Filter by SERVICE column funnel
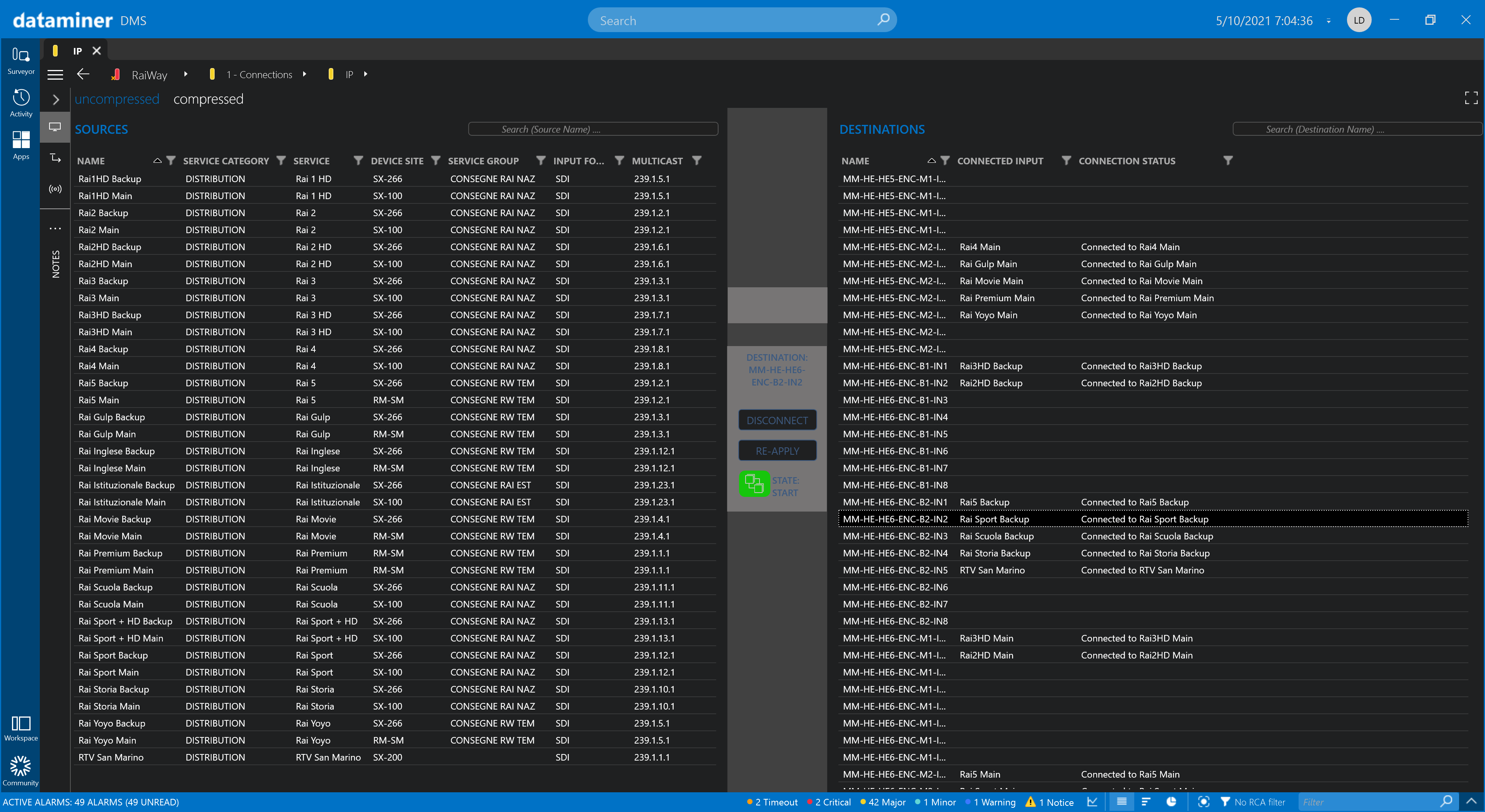Viewport: 1485px width, 812px height. (x=358, y=160)
